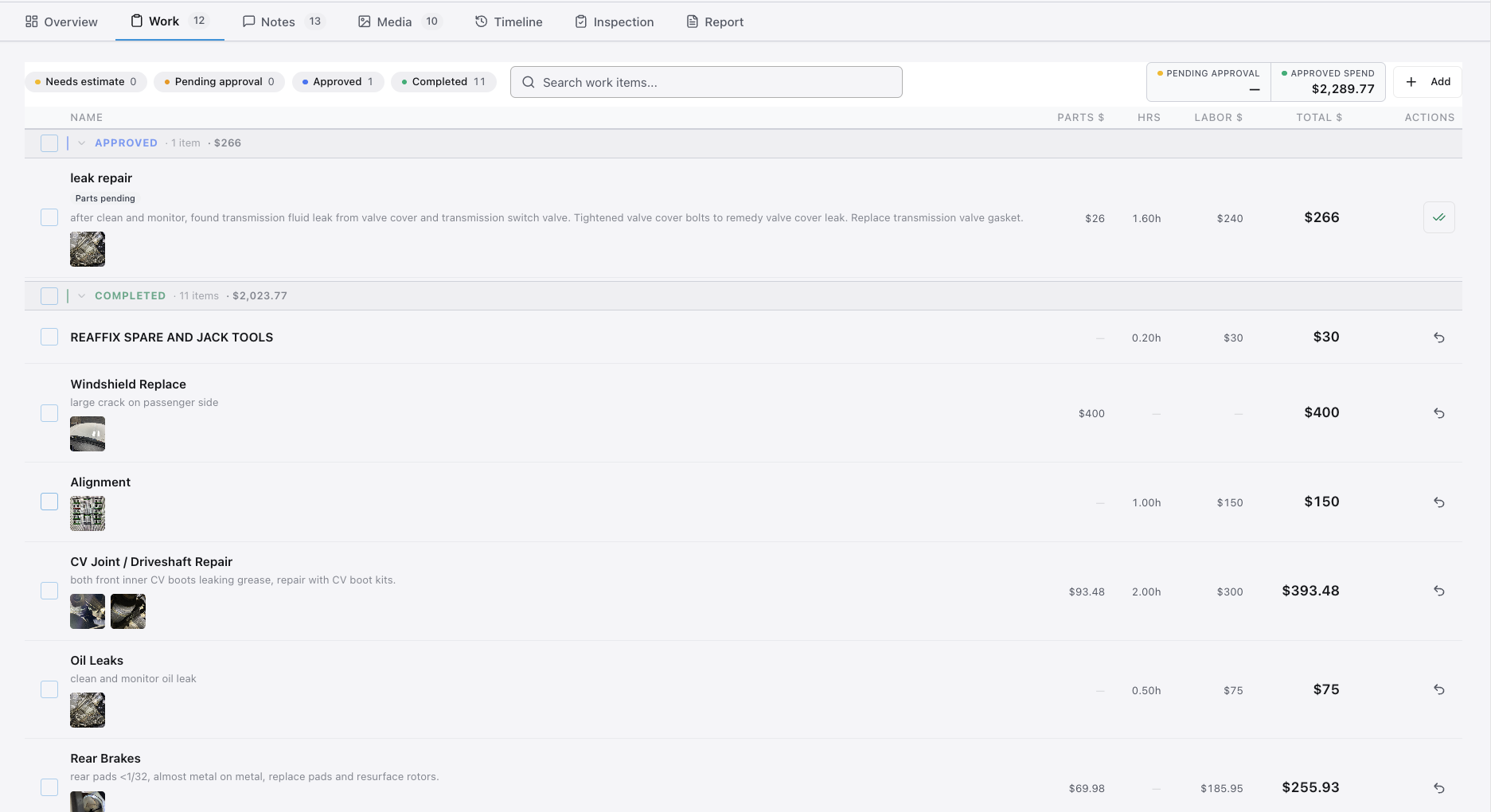Open the Inspection tab

(615, 21)
